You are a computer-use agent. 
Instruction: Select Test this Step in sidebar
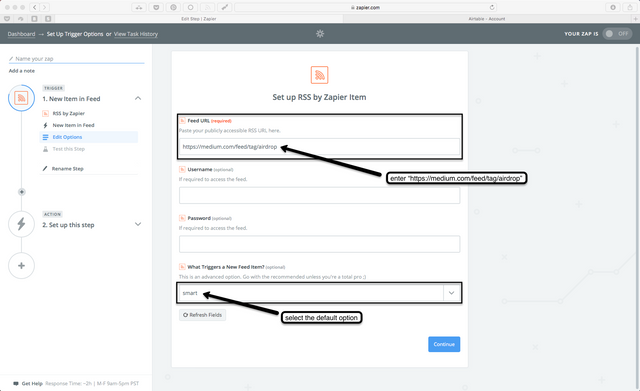69,149
